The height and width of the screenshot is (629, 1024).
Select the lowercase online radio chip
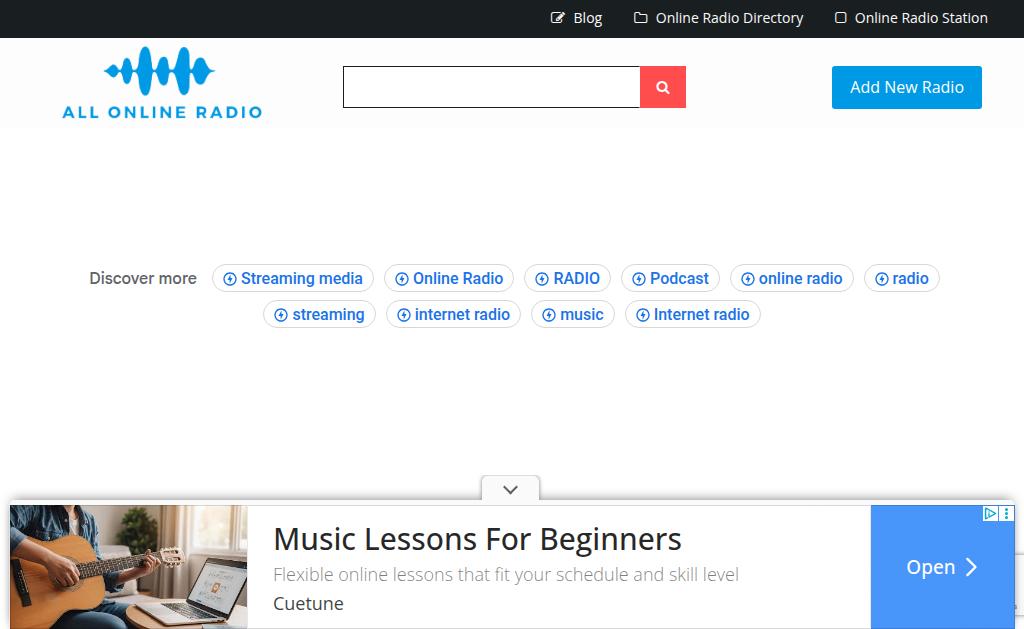point(792,278)
